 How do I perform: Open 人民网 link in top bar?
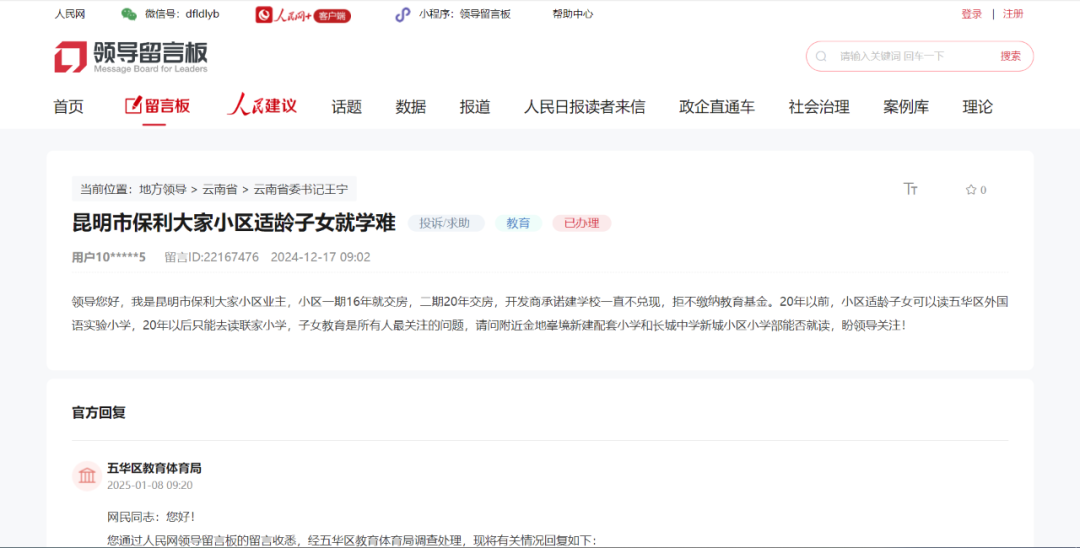click(70, 14)
